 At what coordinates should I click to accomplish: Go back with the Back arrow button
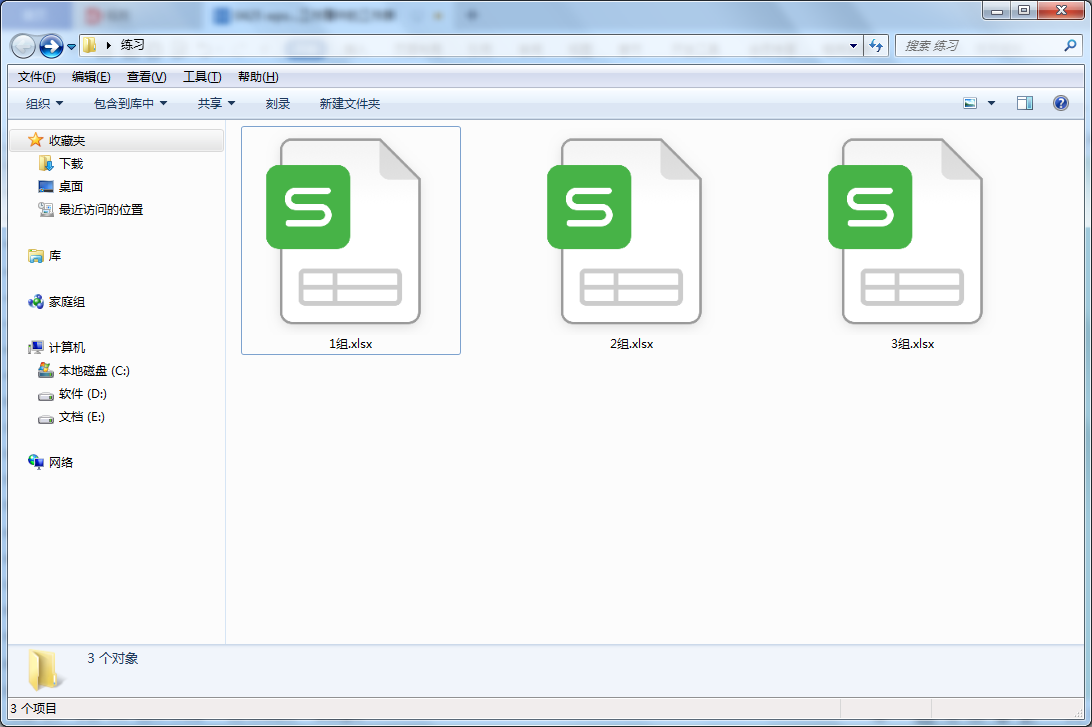[x=23, y=46]
